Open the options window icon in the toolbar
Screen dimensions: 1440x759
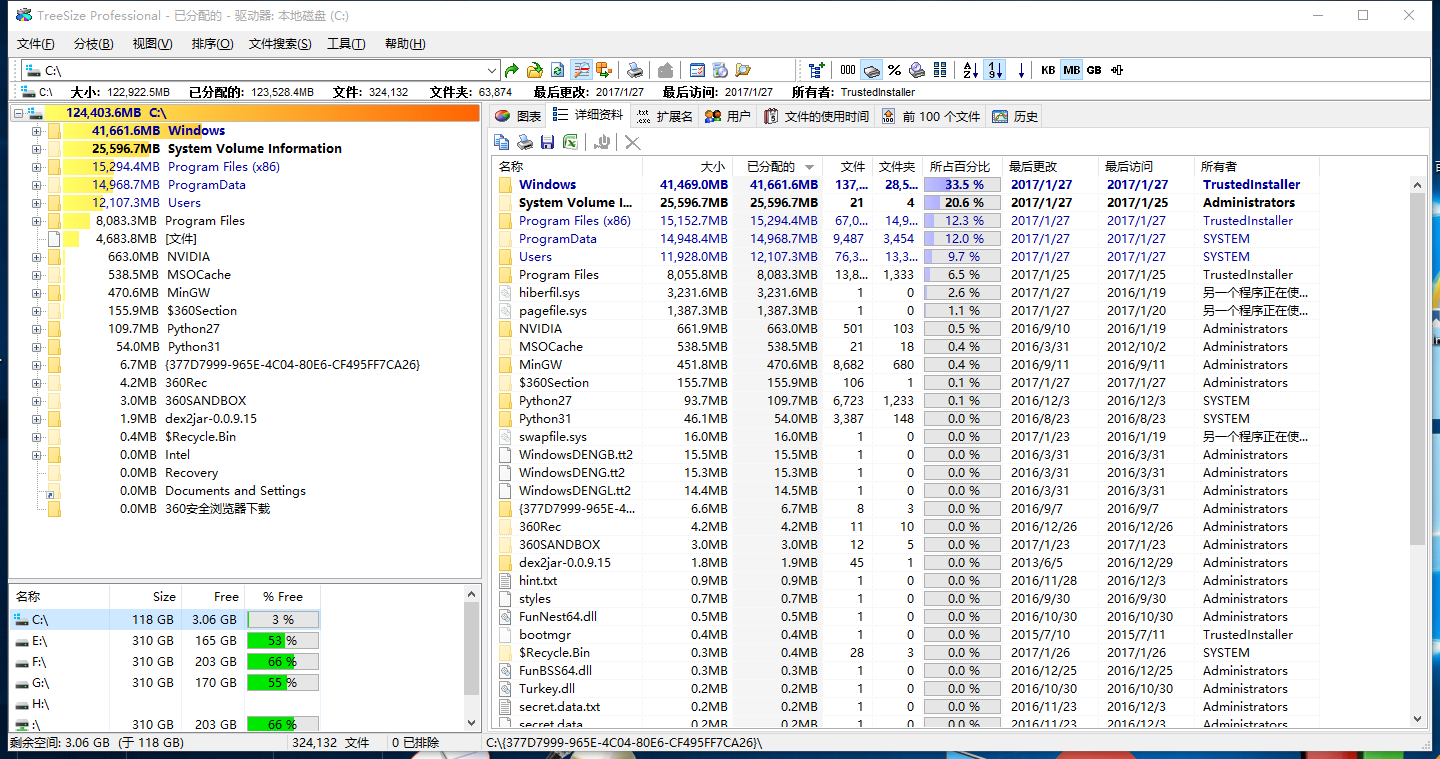coord(697,70)
